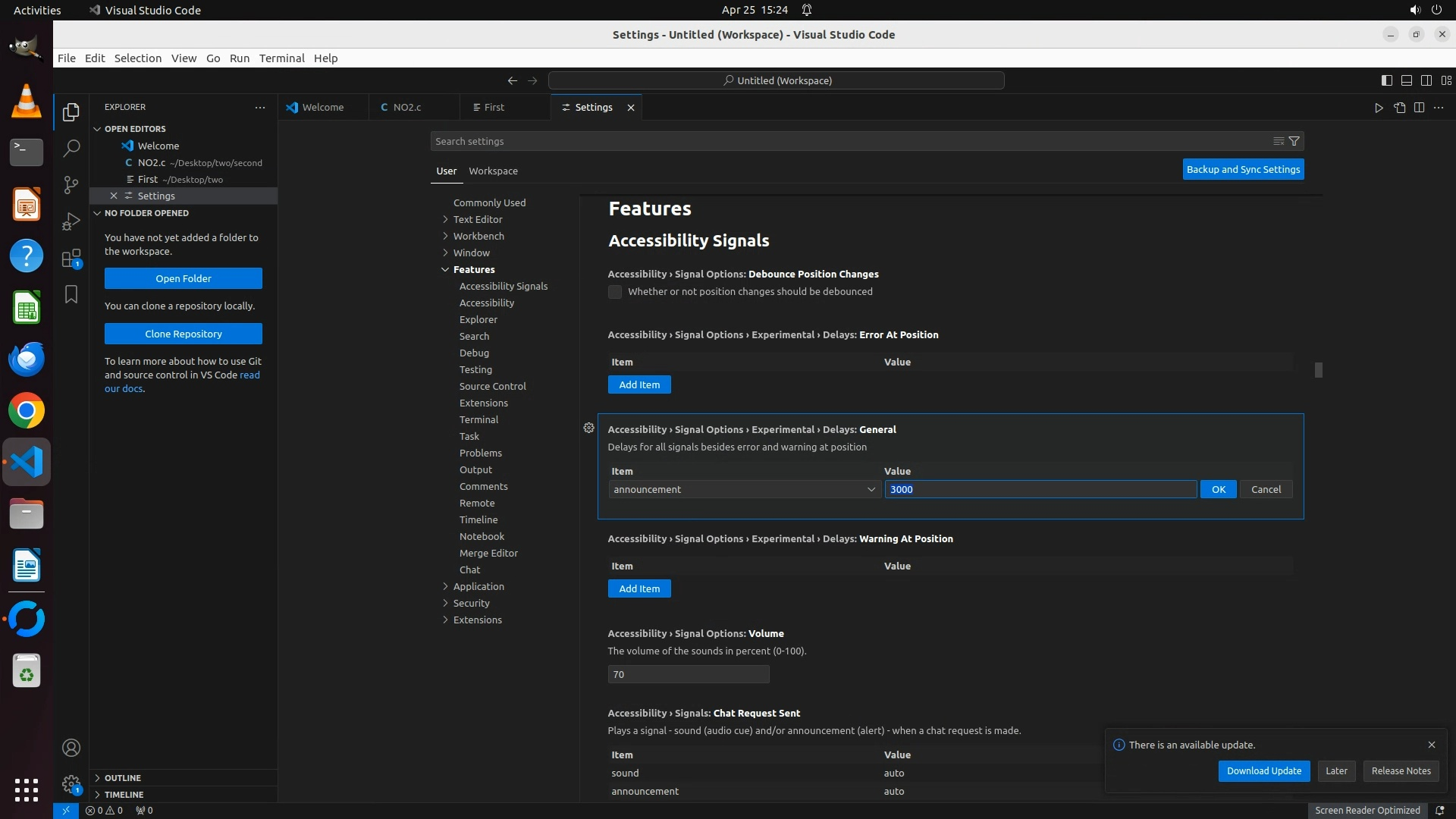The width and height of the screenshot is (1456, 819).
Task: Open Source Control view icon
Action: coord(71,185)
